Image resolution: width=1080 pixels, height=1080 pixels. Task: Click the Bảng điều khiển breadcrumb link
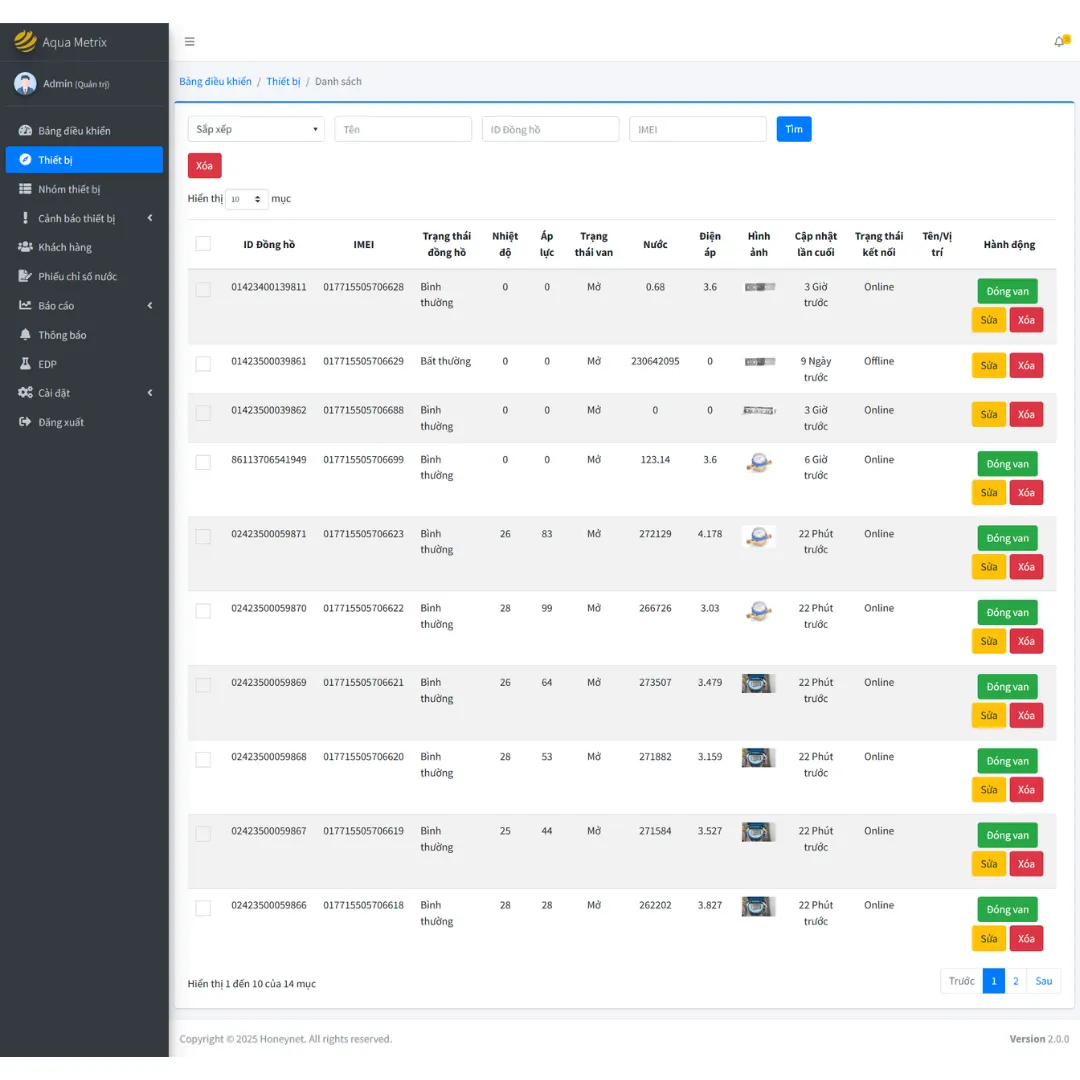215,81
